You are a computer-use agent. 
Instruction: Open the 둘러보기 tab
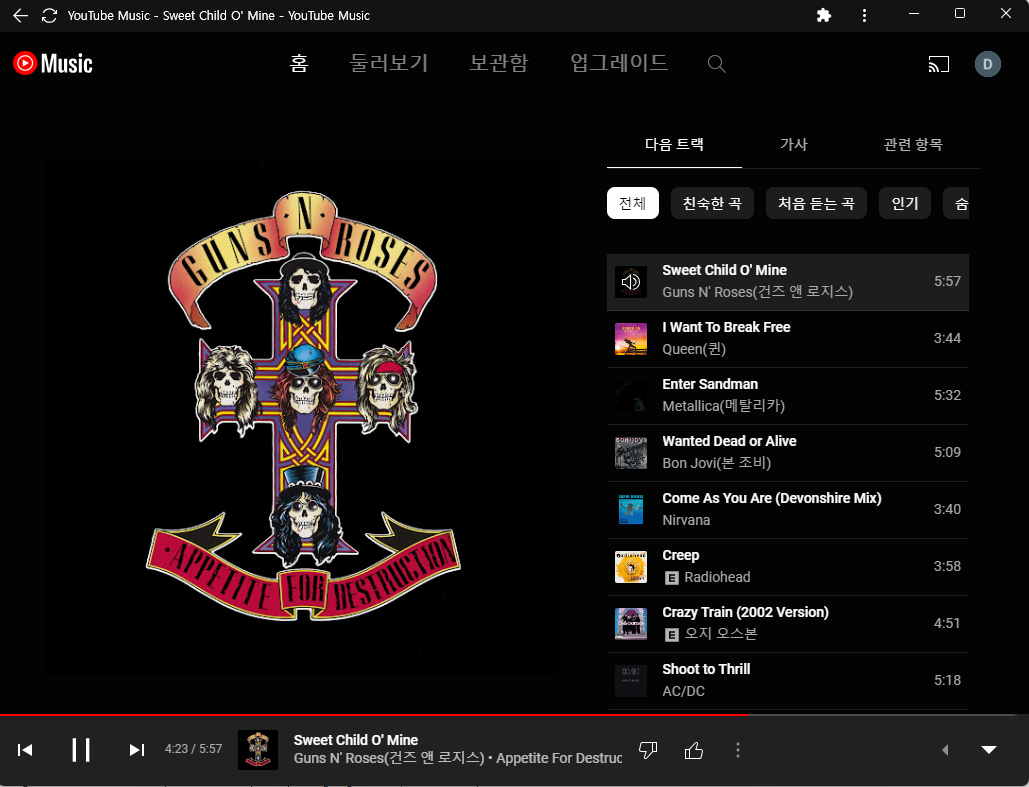(388, 63)
